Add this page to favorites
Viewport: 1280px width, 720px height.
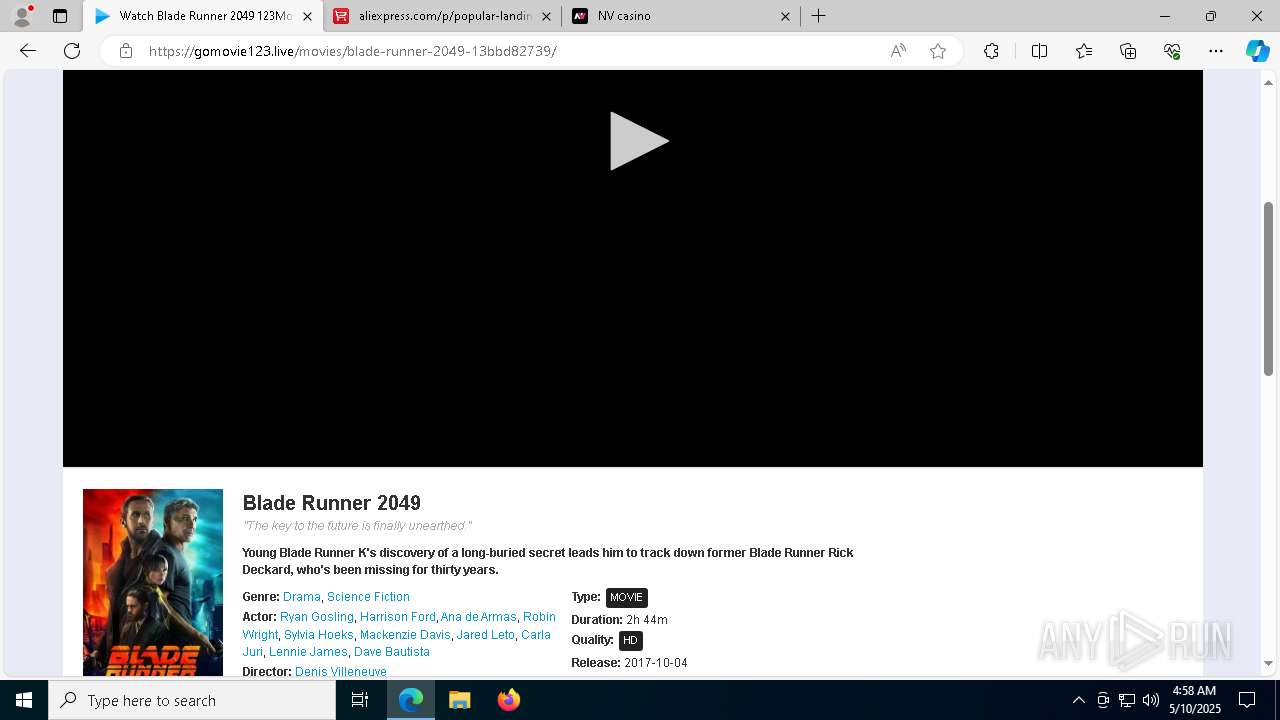[x=938, y=51]
